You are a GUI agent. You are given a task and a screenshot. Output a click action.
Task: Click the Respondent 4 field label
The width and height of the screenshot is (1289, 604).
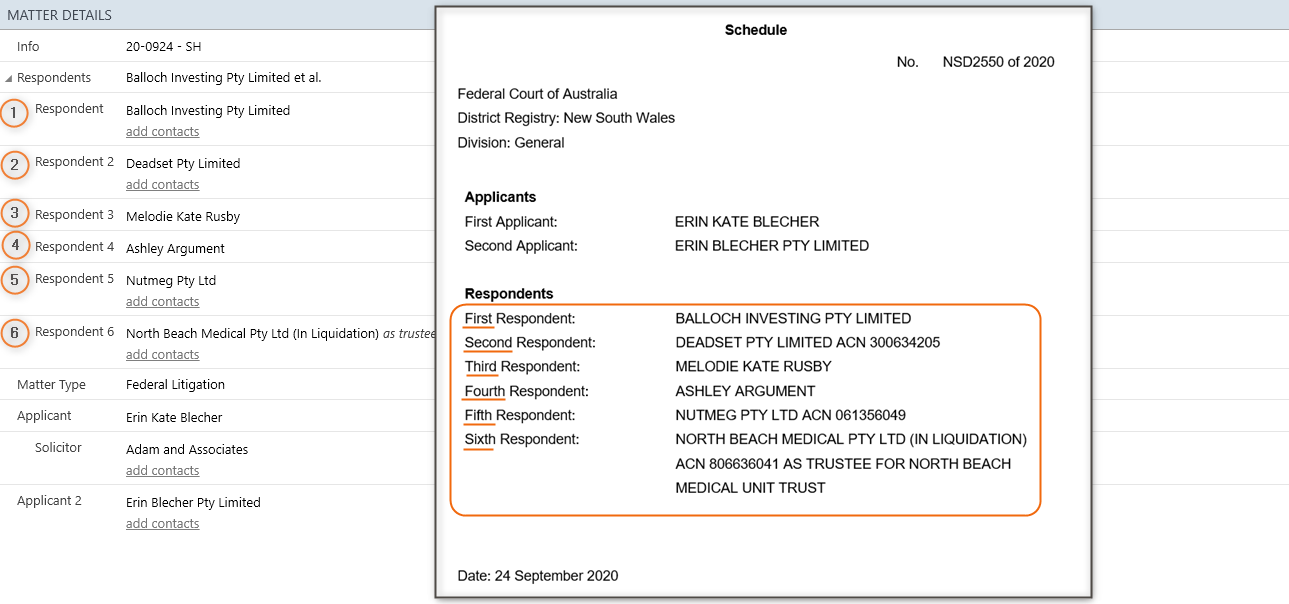[x=75, y=247]
